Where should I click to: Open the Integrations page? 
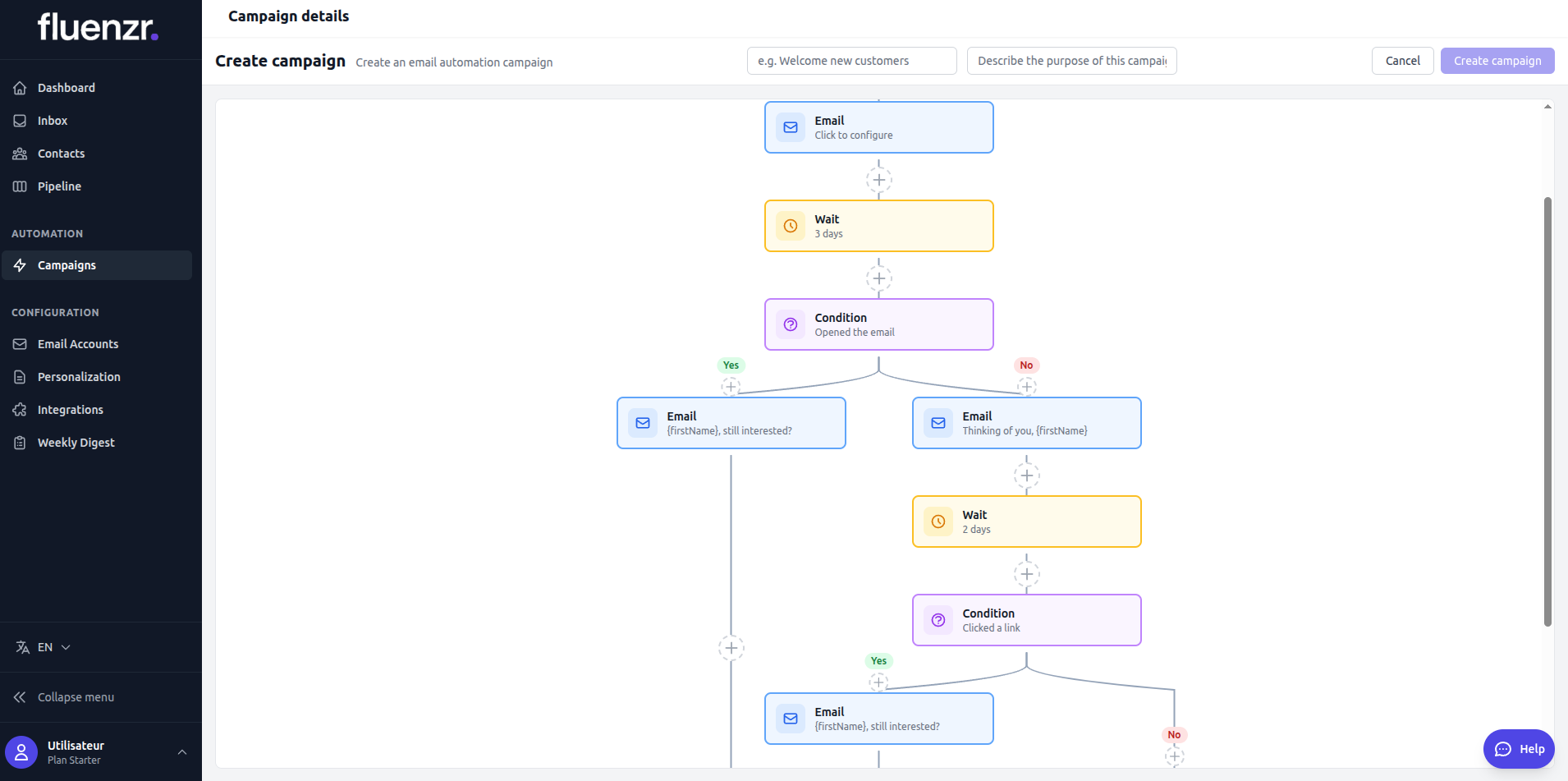(70, 410)
